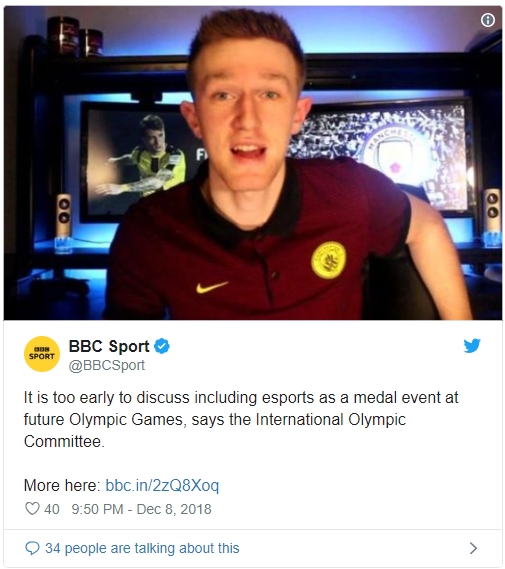The height and width of the screenshot is (569, 505).
Task: Open the 9:50 PM - Dec 8, 2018 timestamp
Action: tap(141, 509)
